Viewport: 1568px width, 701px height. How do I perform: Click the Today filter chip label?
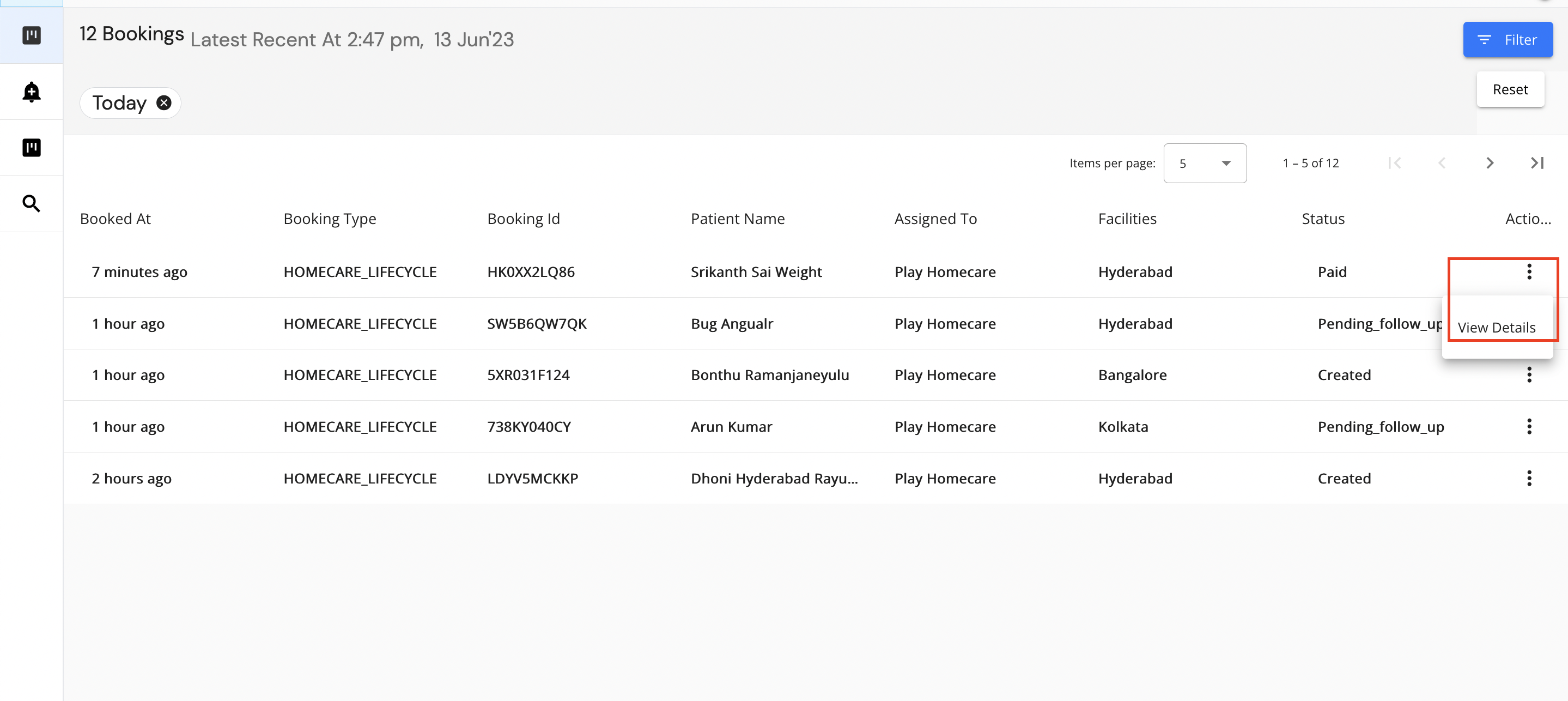point(119,103)
